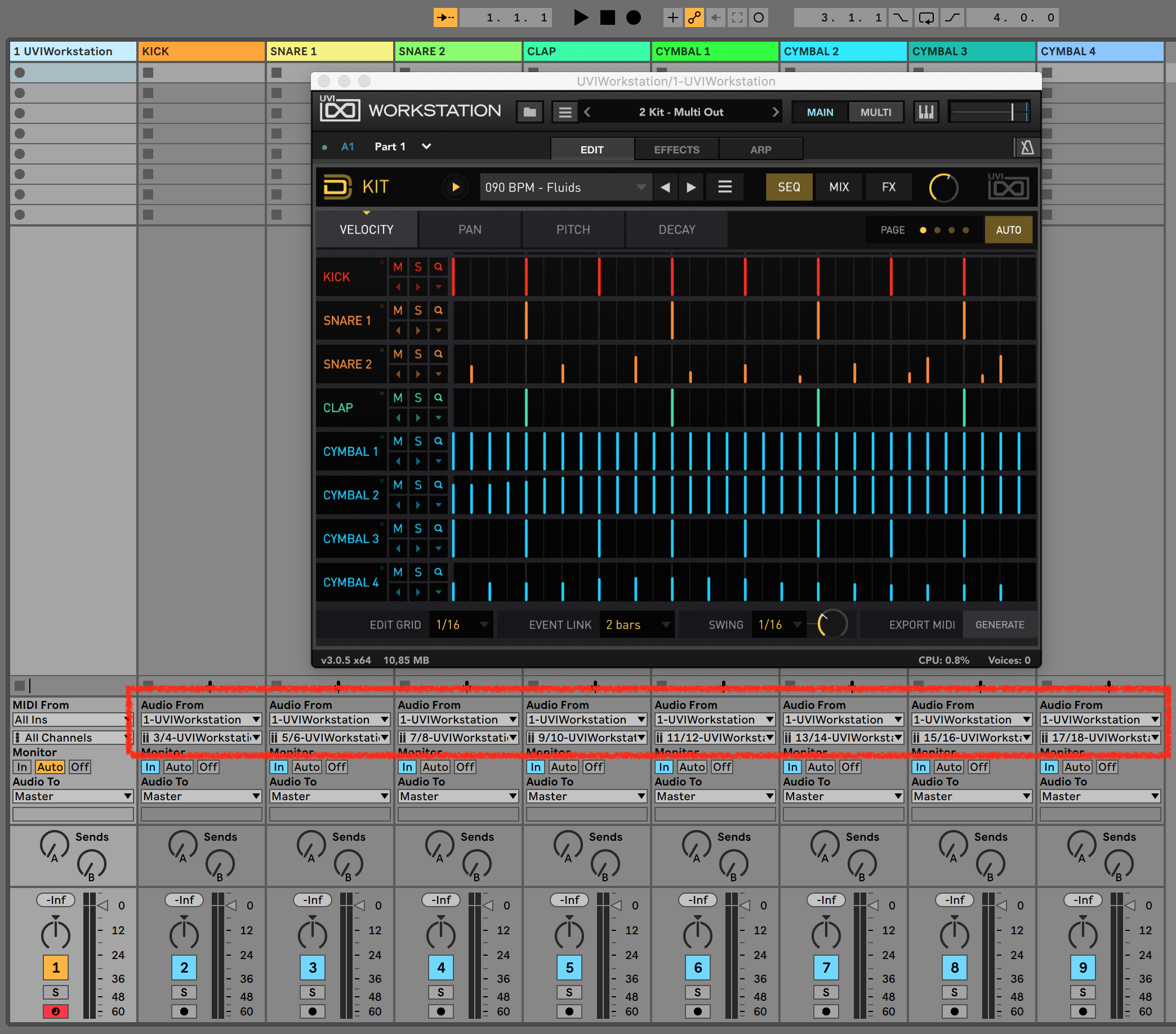Stop playback in the transport bar
The image size is (1176, 1034).
[x=607, y=18]
